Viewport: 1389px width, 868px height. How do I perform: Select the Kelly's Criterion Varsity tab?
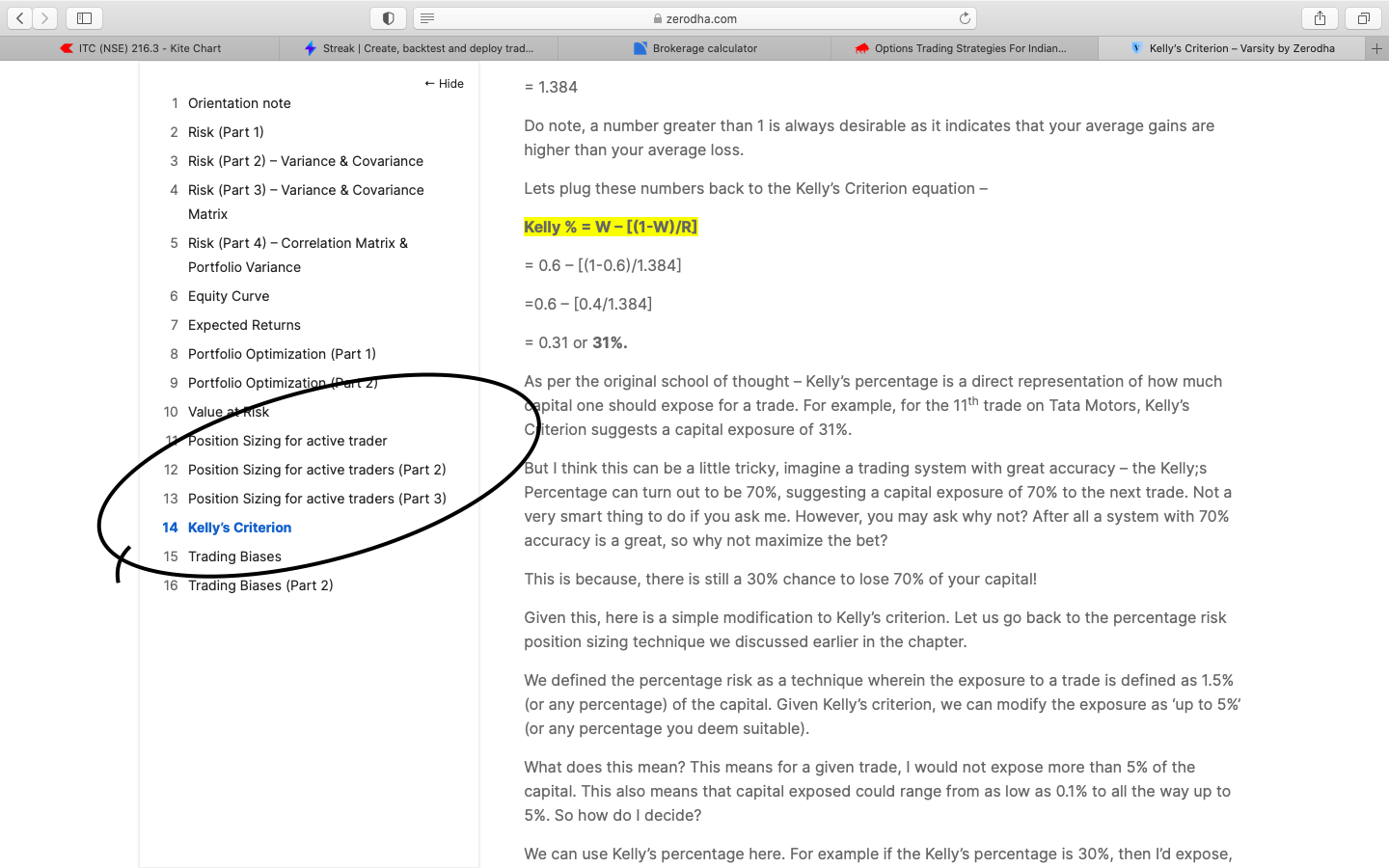(x=1232, y=48)
